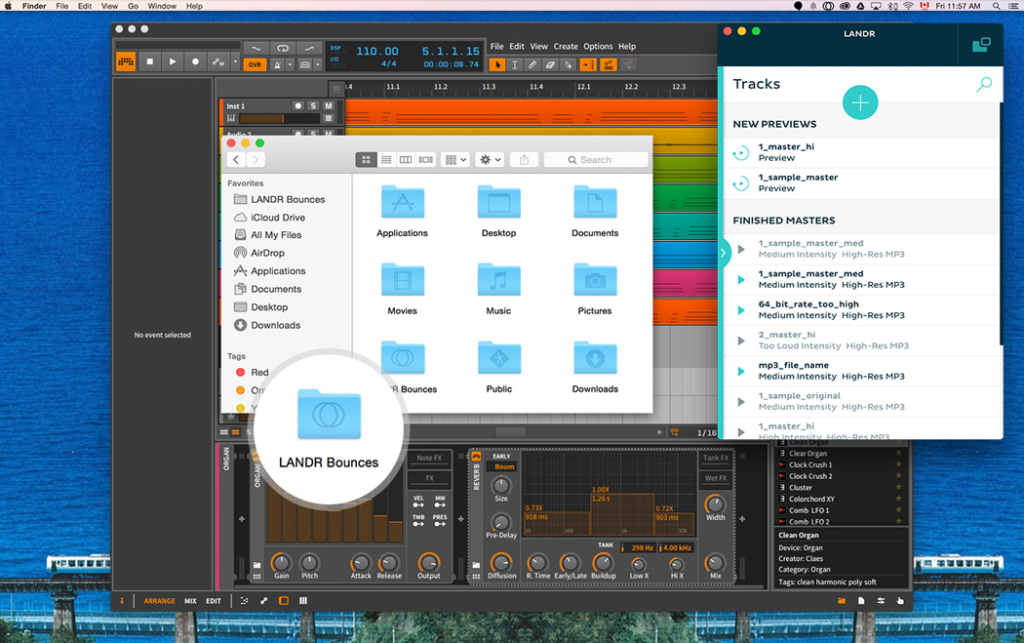Switch Finder to icon view
This screenshot has width=1024, height=643.
(x=366, y=160)
